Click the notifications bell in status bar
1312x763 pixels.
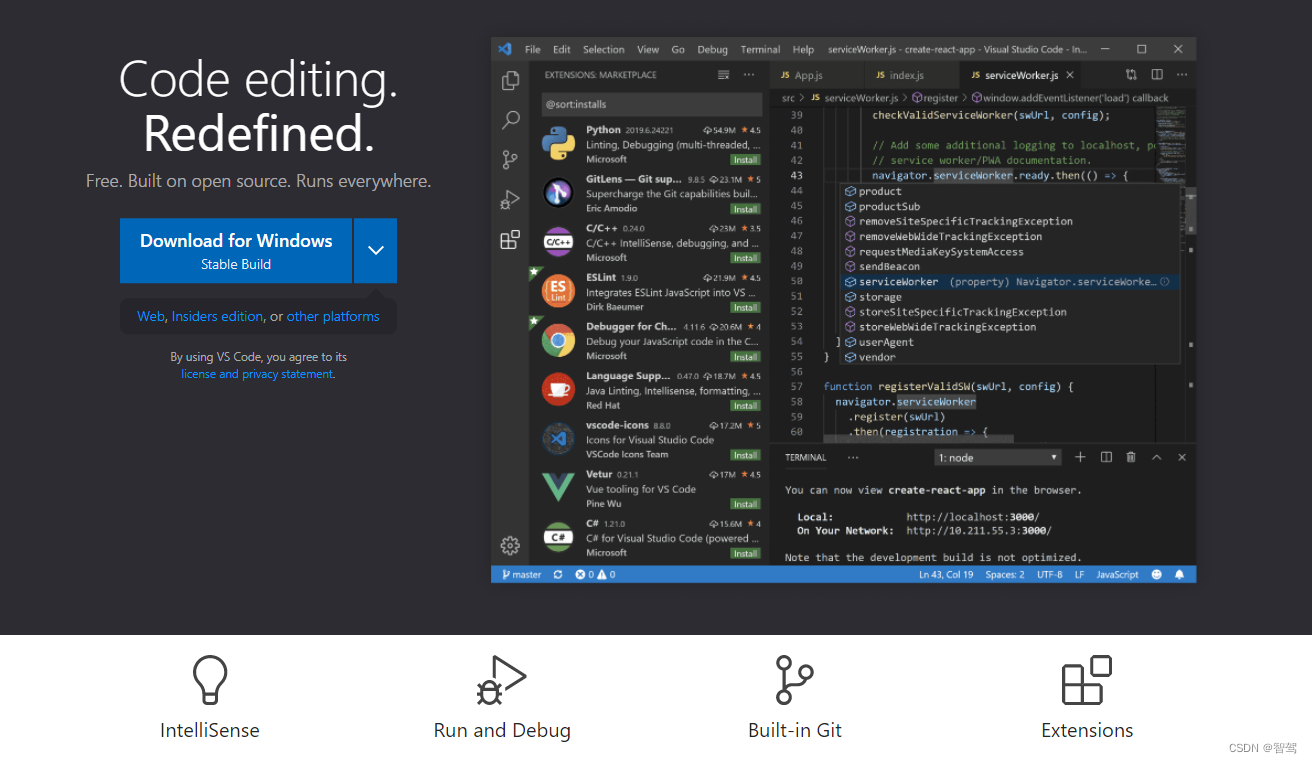point(1180,575)
